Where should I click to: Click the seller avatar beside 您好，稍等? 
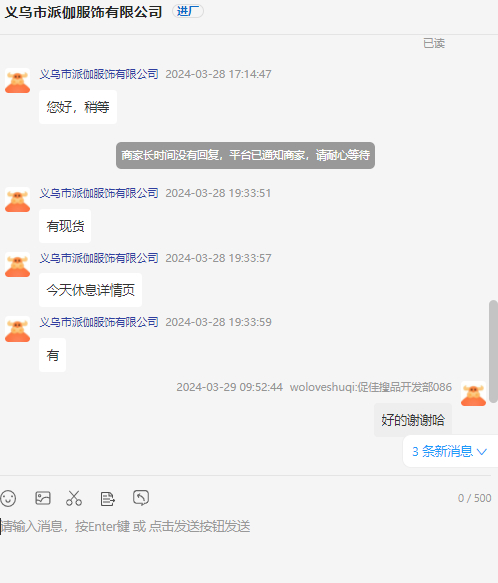[x=17, y=80]
